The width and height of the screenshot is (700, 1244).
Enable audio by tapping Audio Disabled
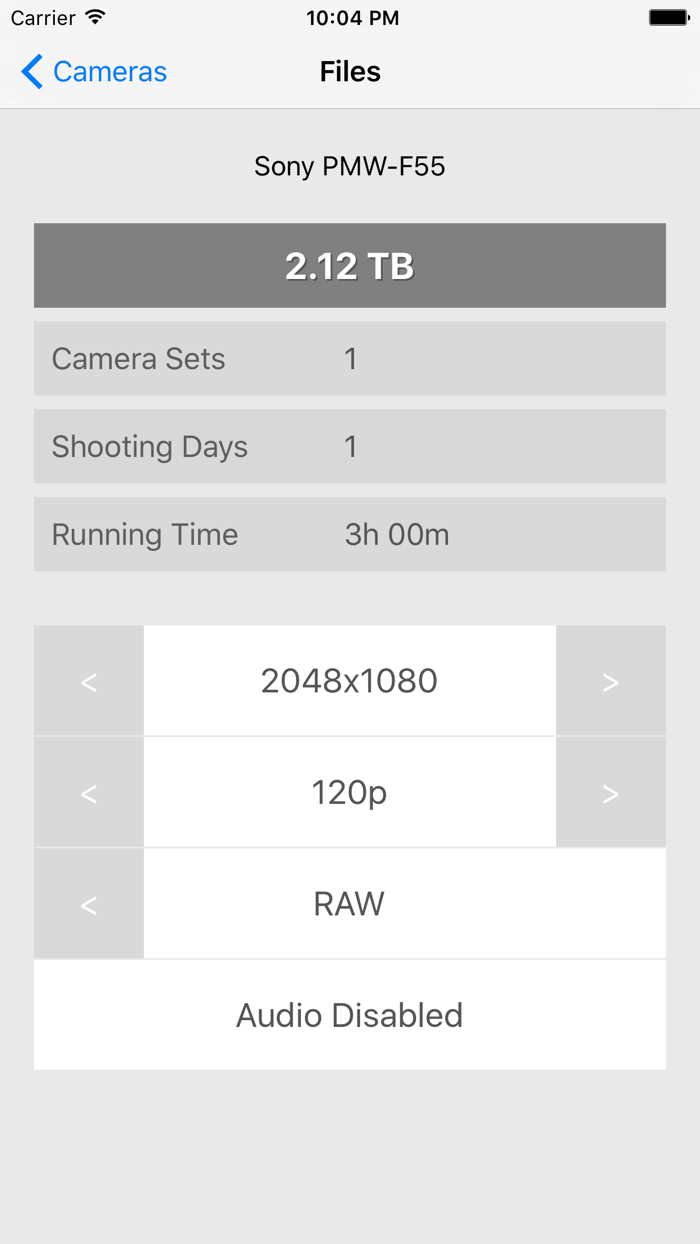pos(349,1014)
